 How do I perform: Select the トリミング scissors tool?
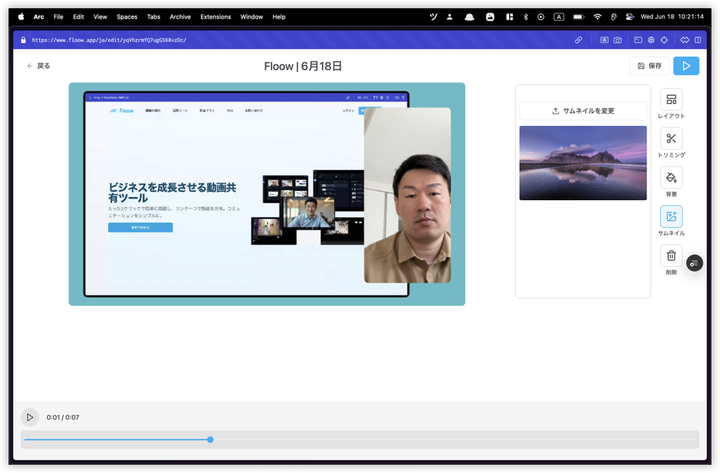671,140
